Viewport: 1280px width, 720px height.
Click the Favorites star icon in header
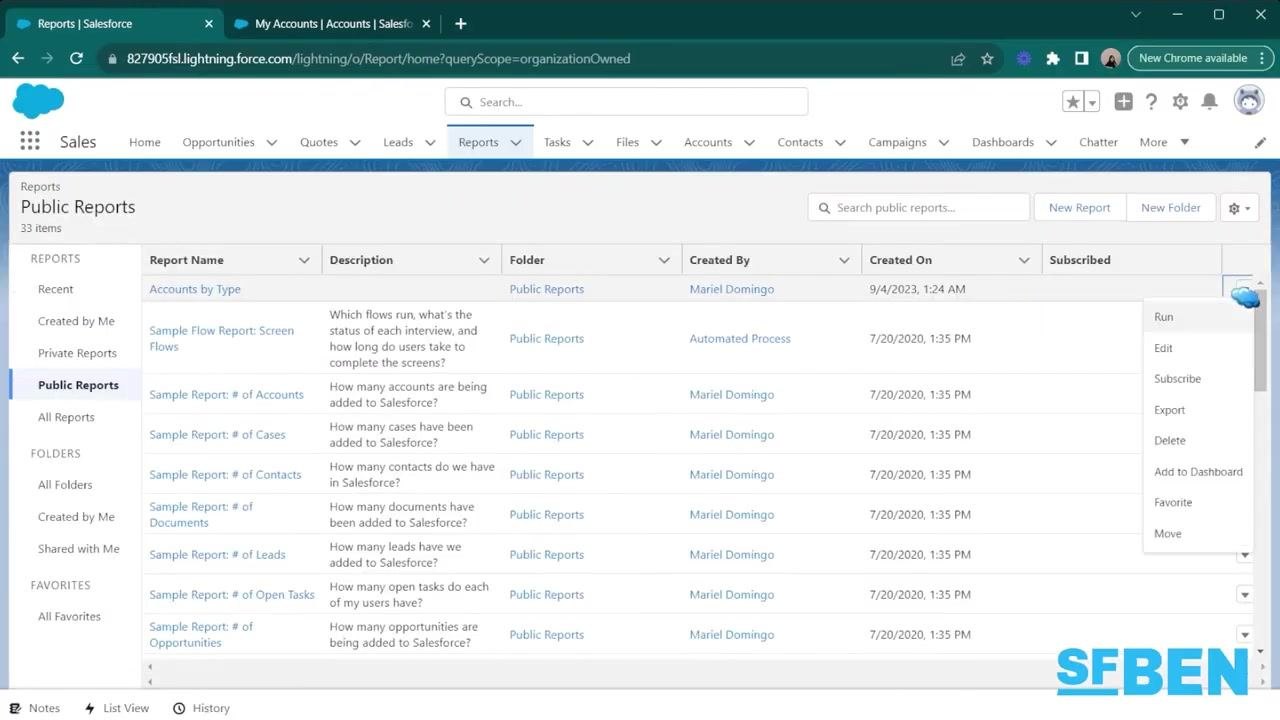tap(1073, 102)
